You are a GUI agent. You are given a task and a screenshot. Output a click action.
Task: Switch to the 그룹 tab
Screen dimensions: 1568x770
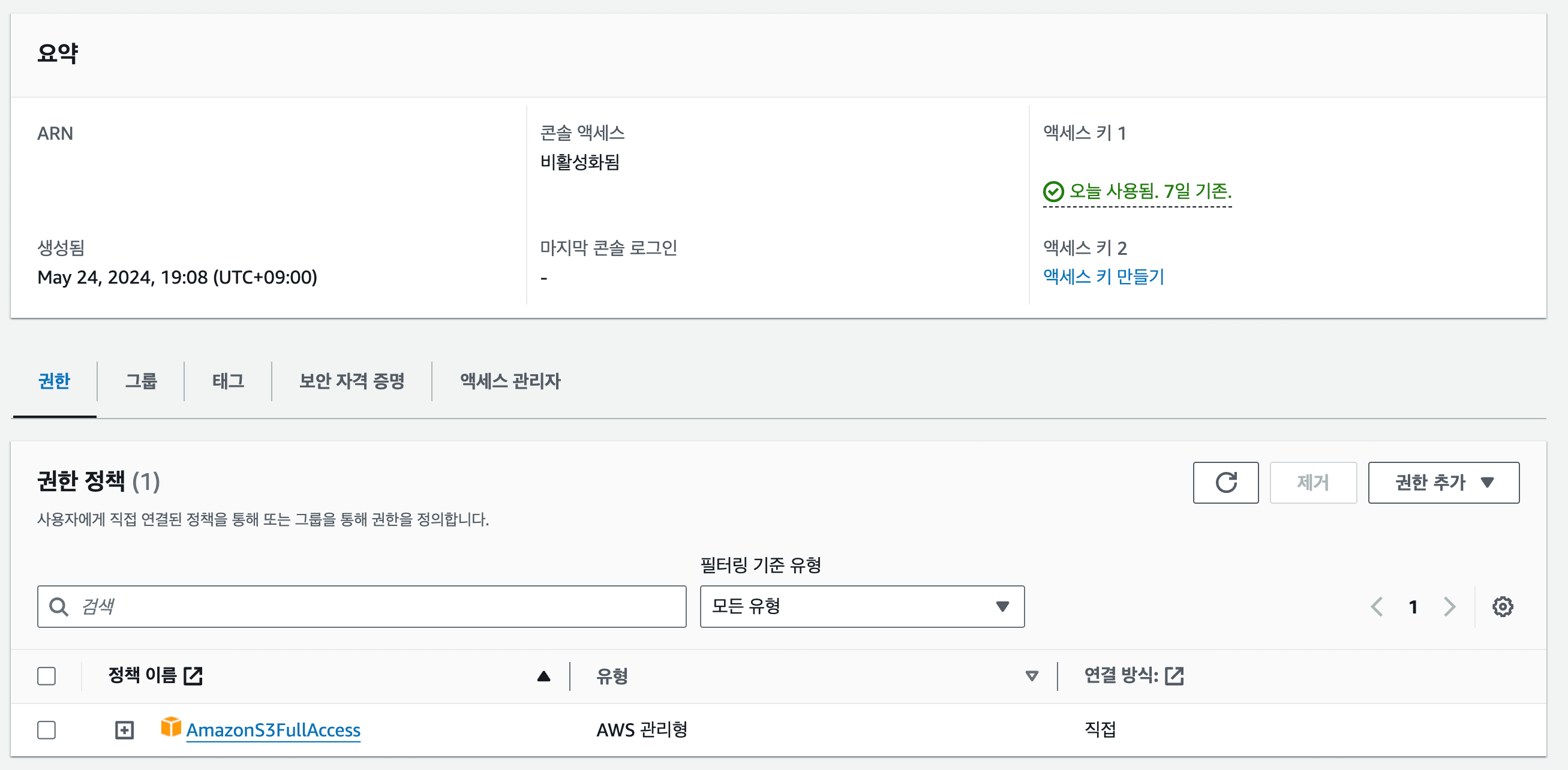pos(140,381)
